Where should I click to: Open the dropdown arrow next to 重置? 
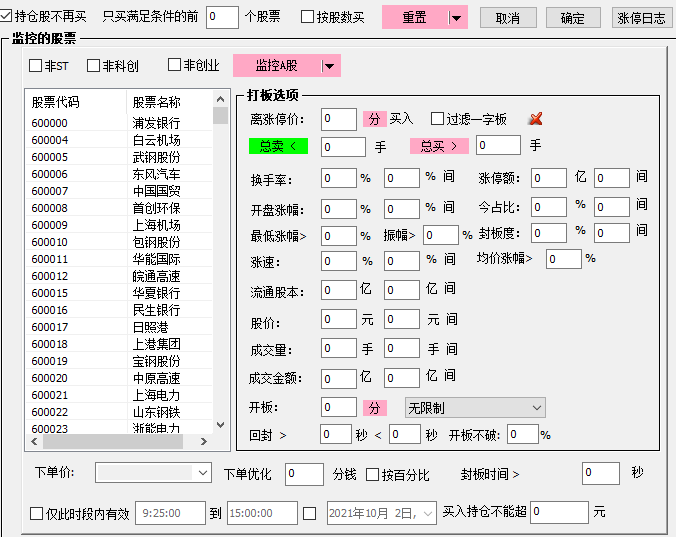pos(456,18)
